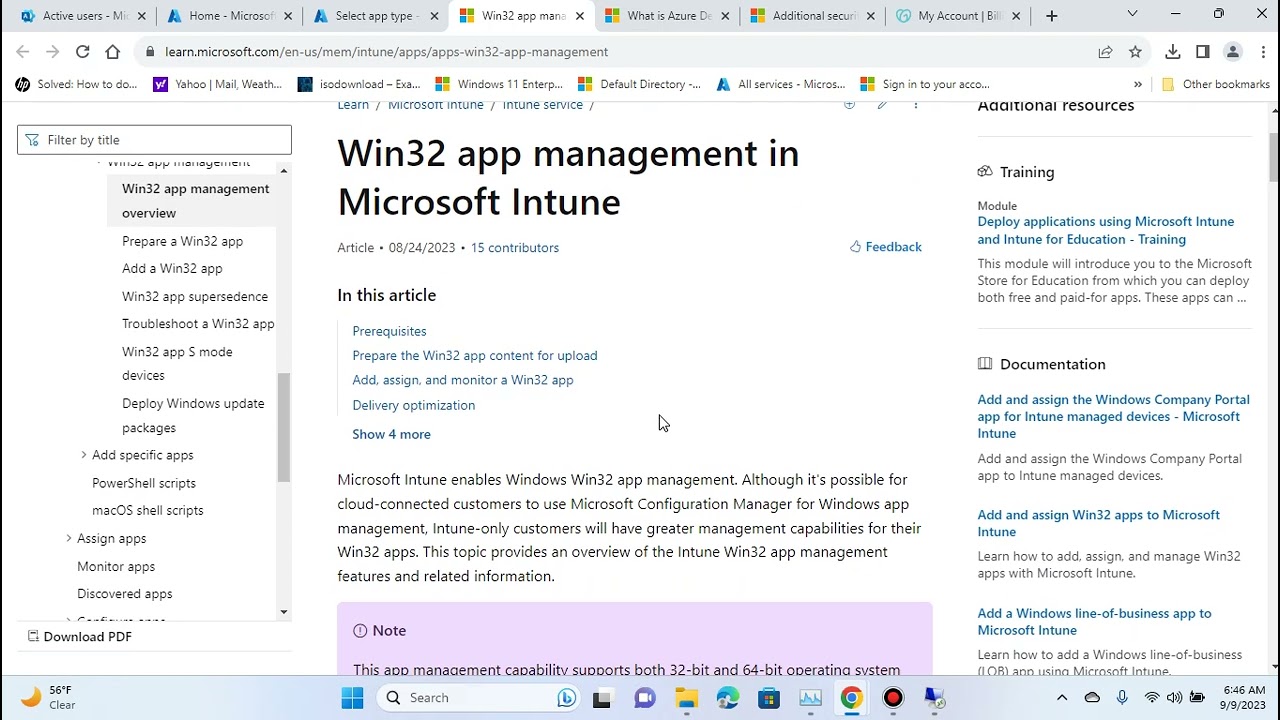Image resolution: width=1280 pixels, height=720 pixels.
Task: Jump to the Delivery optimization section
Action: [414, 405]
